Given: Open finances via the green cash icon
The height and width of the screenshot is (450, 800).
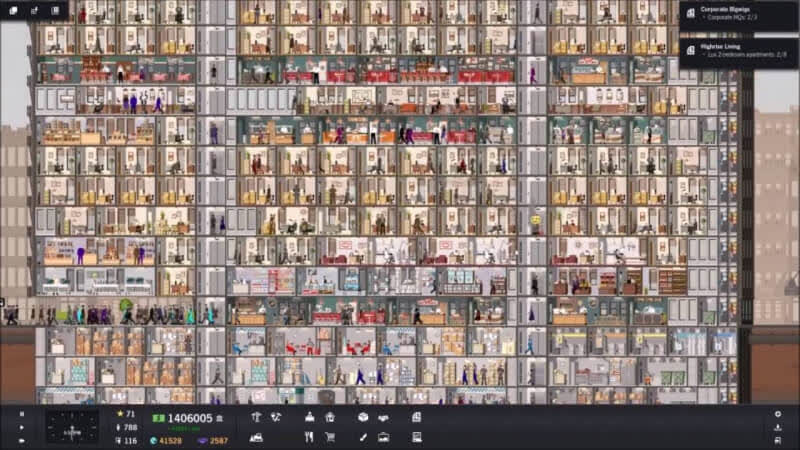Looking at the screenshot, I should pos(158,418).
